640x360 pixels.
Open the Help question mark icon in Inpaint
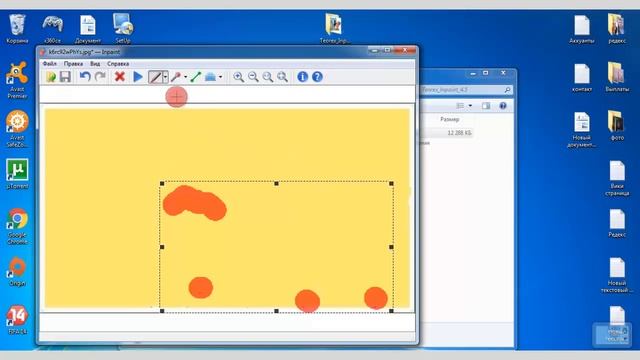pyautogui.click(x=317, y=77)
